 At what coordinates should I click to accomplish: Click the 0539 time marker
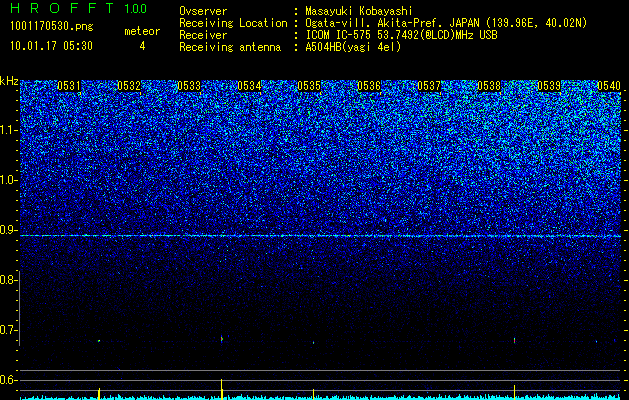pos(549,86)
